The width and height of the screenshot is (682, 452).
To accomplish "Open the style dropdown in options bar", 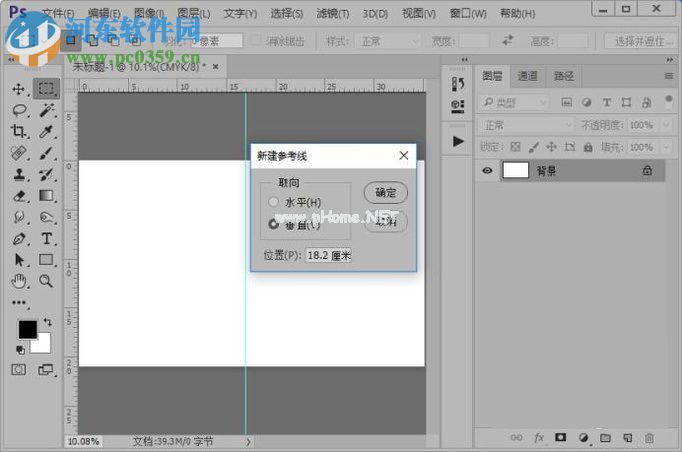I will click(x=390, y=41).
